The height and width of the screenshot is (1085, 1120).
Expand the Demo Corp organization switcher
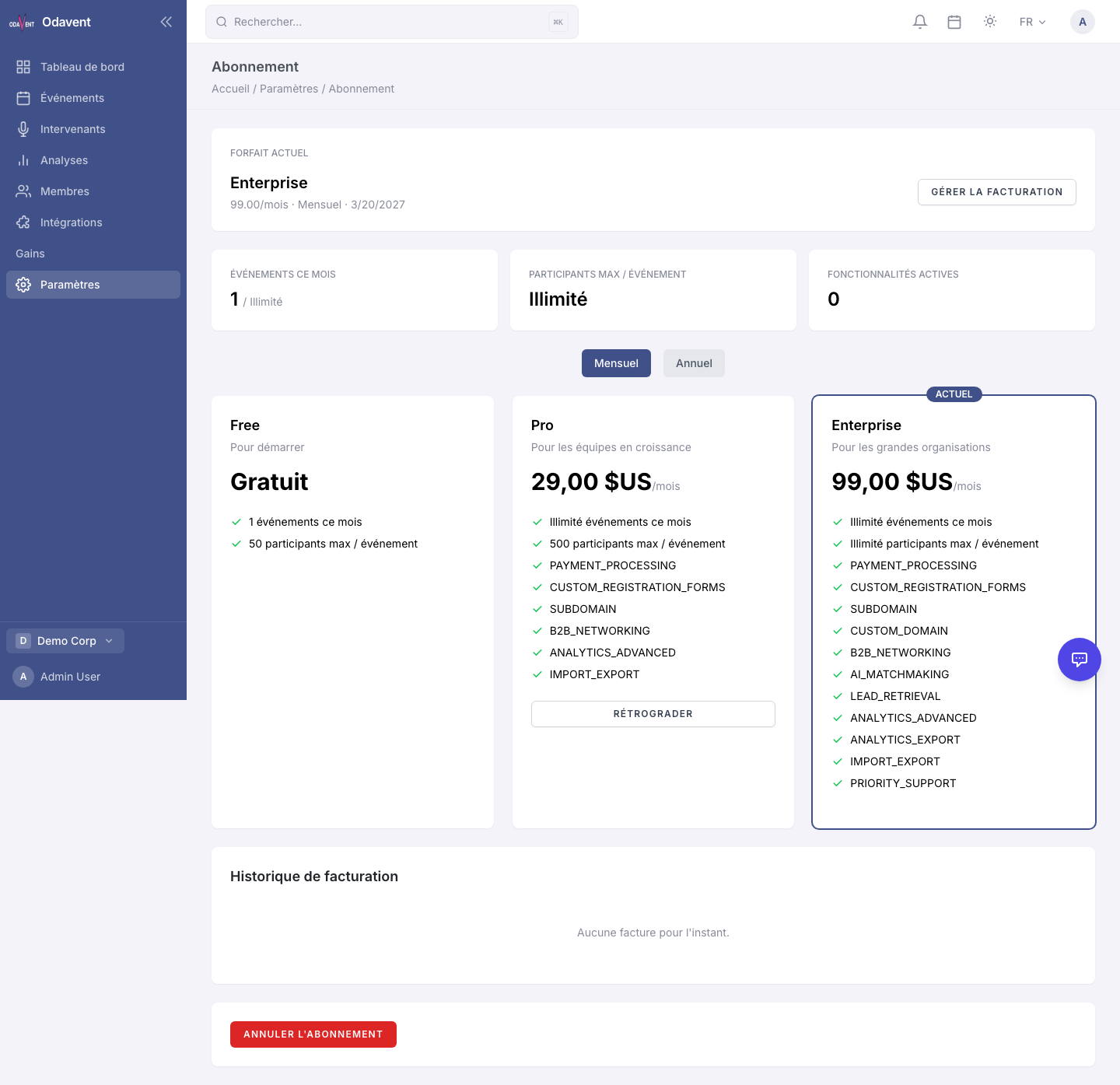coord(65,641)
